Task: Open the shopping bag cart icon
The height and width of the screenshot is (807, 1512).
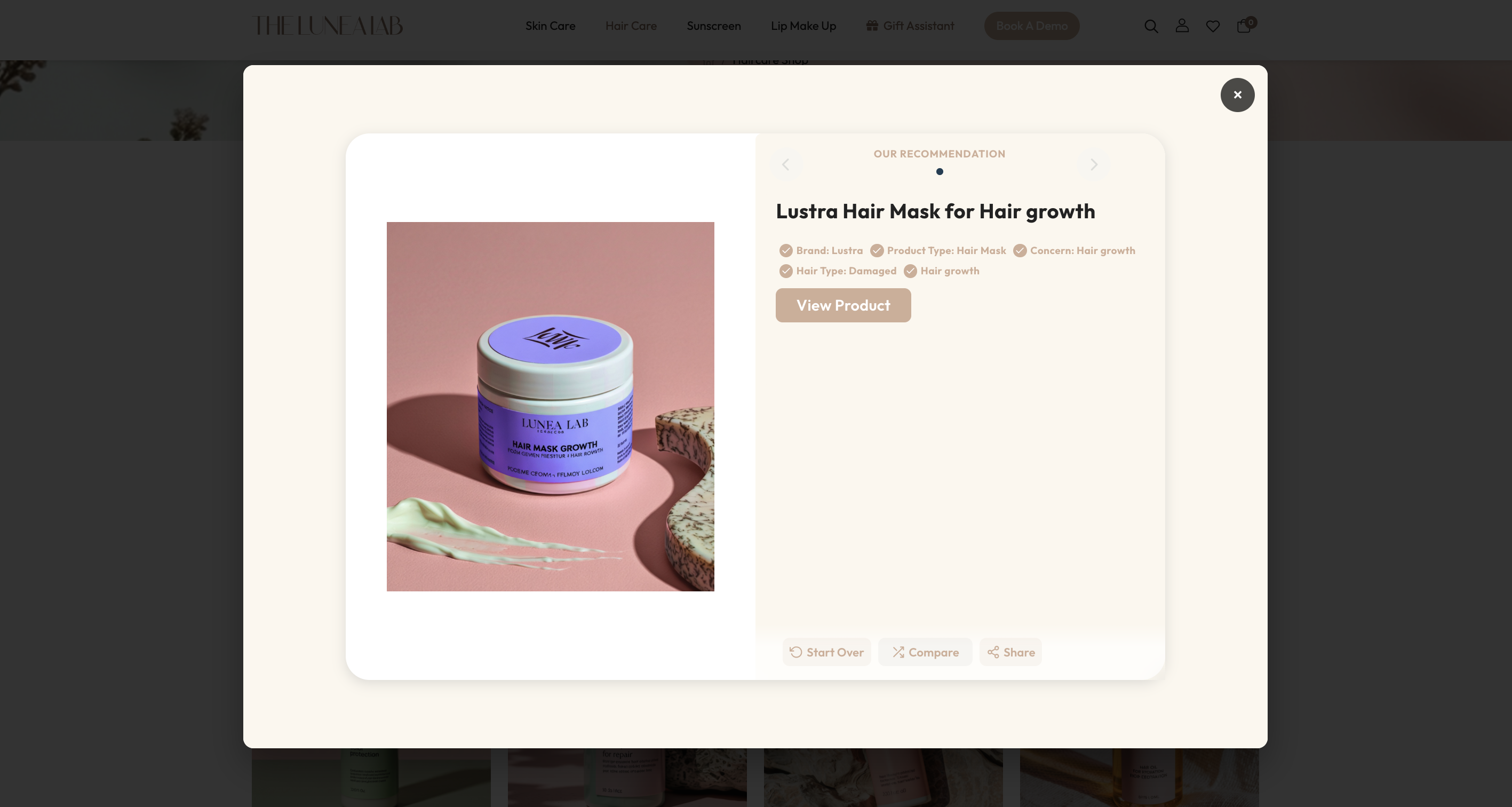Action: coord(1244,26)
